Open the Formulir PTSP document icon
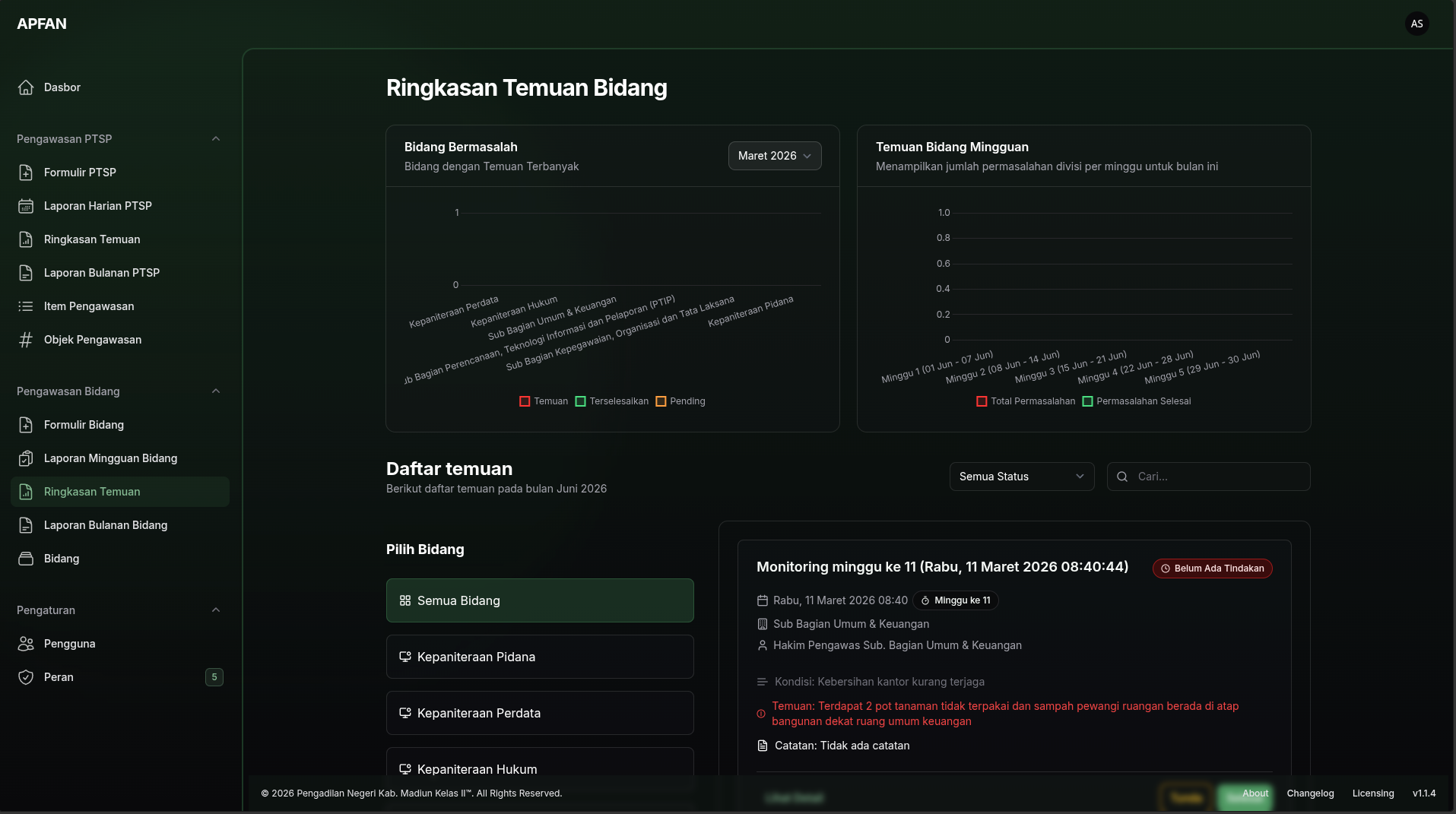Image resolution: width=1456 pixels, height=814 pixels. (x=26, y=173)
